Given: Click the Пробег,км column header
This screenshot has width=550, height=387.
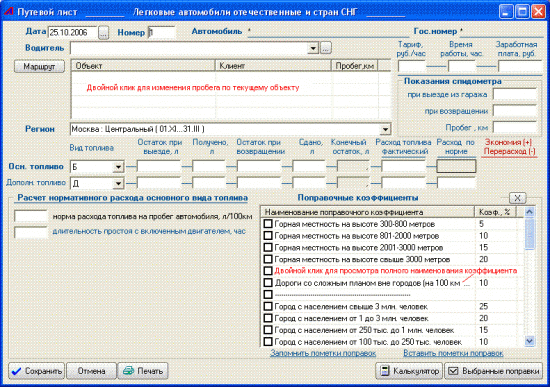Looking at the screenshot, I should tap(355, 66).
